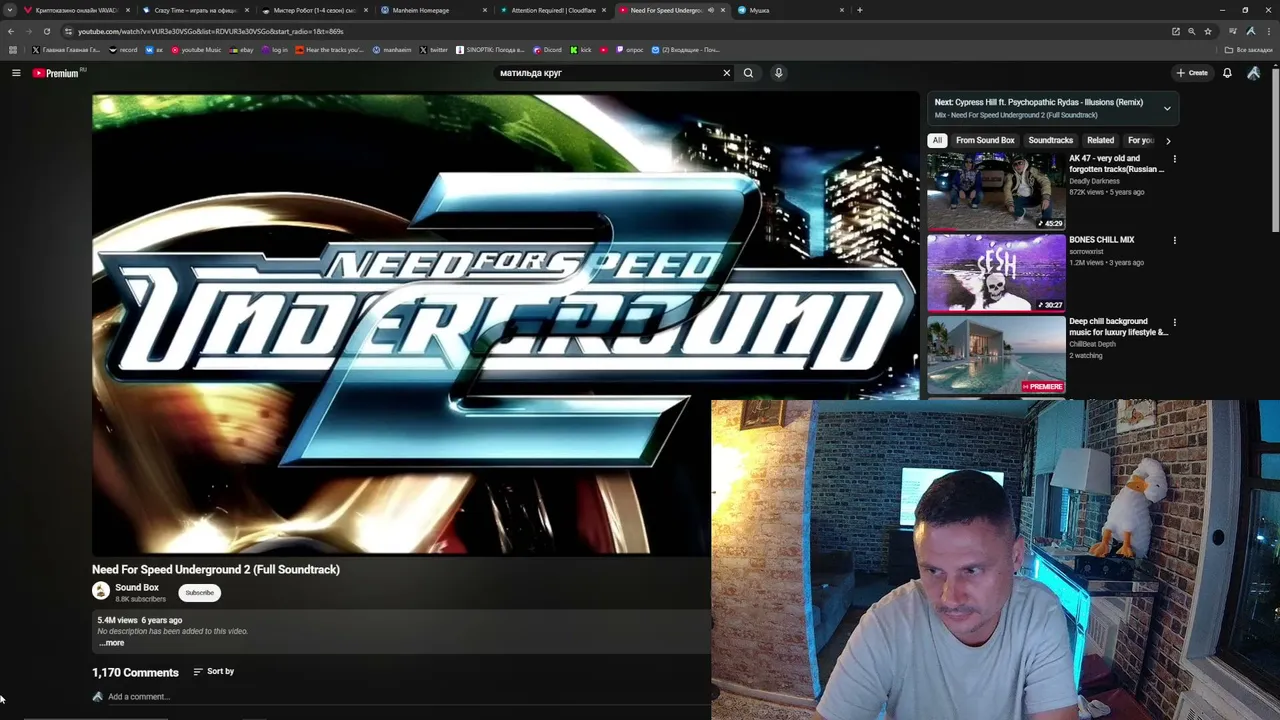Screen dimensions: 1280x720
Task: Open the YouTube account avatar menu
Action: [x=1253, y=73]
